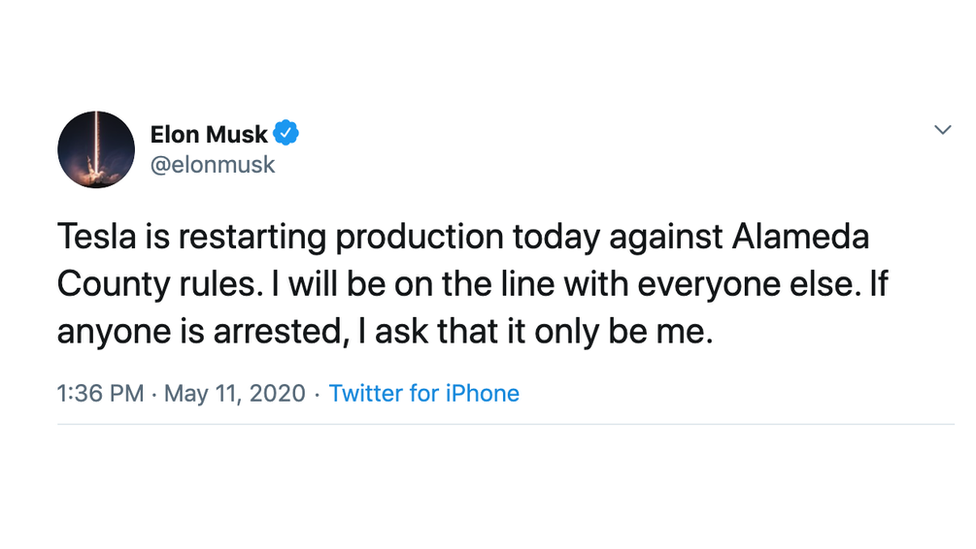Open Elon Musk's rocket profile picture

tap(96, 149)
